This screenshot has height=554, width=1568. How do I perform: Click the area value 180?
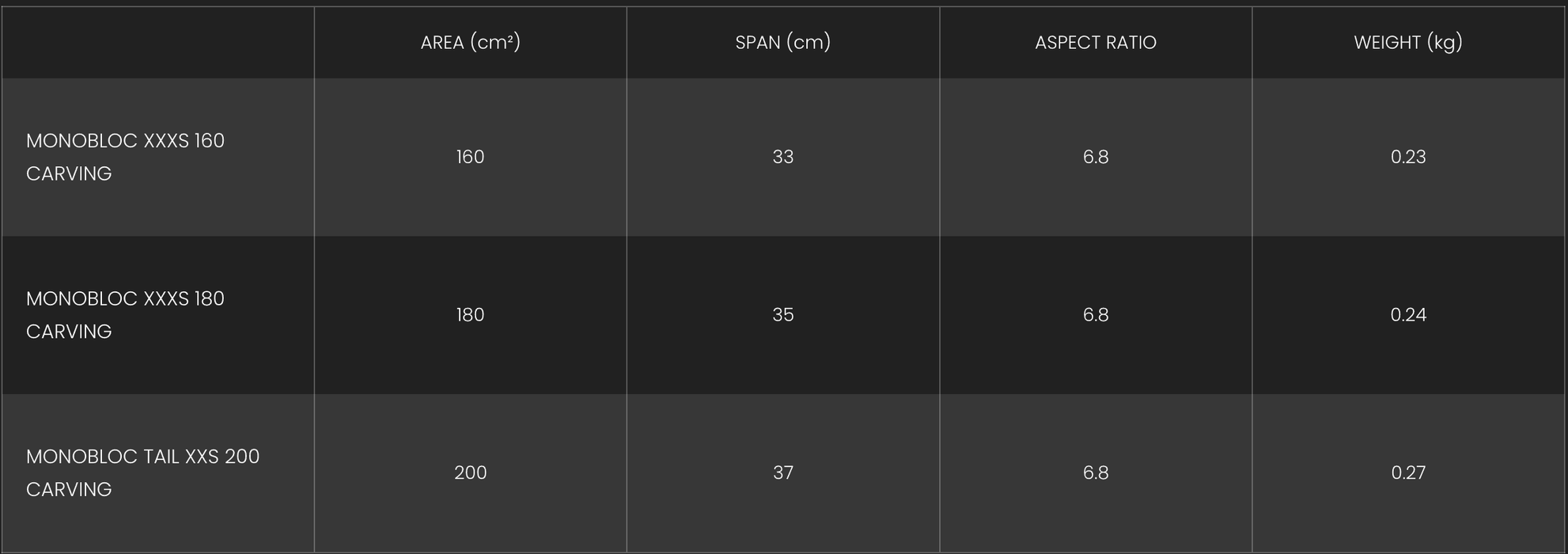(470, 315)
